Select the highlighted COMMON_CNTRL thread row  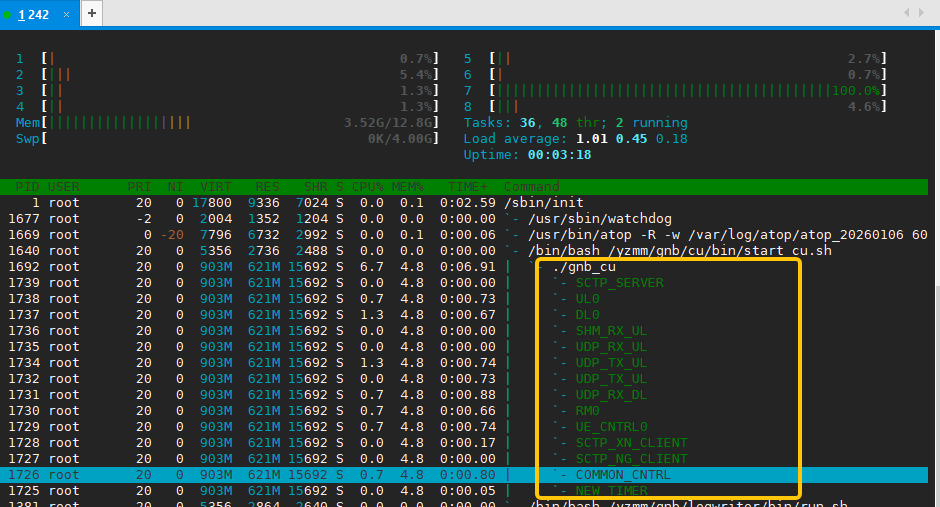pyautogui.click(x=623, y=475)
